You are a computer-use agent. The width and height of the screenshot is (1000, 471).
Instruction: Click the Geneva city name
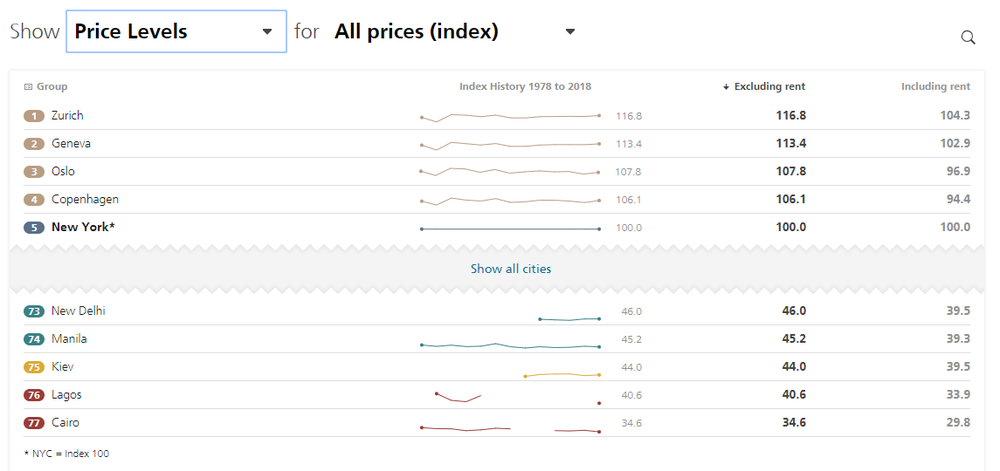(x=71, y=144)
